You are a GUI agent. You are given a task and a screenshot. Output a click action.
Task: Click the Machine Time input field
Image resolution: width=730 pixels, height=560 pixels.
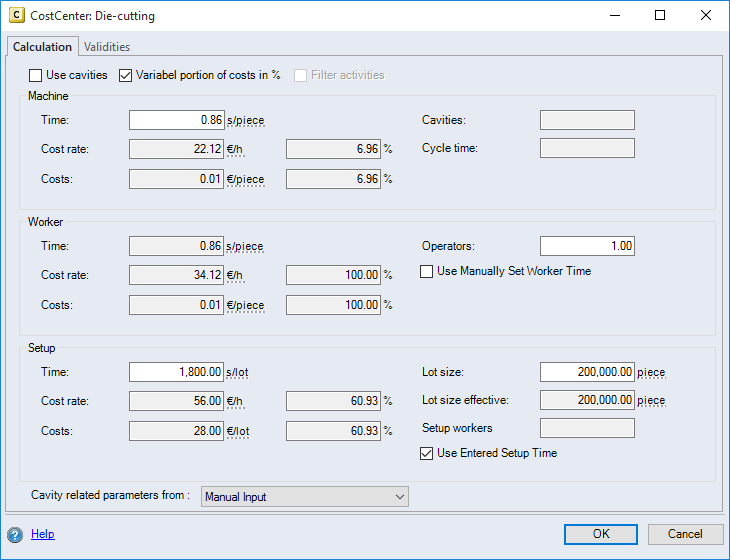176,120
